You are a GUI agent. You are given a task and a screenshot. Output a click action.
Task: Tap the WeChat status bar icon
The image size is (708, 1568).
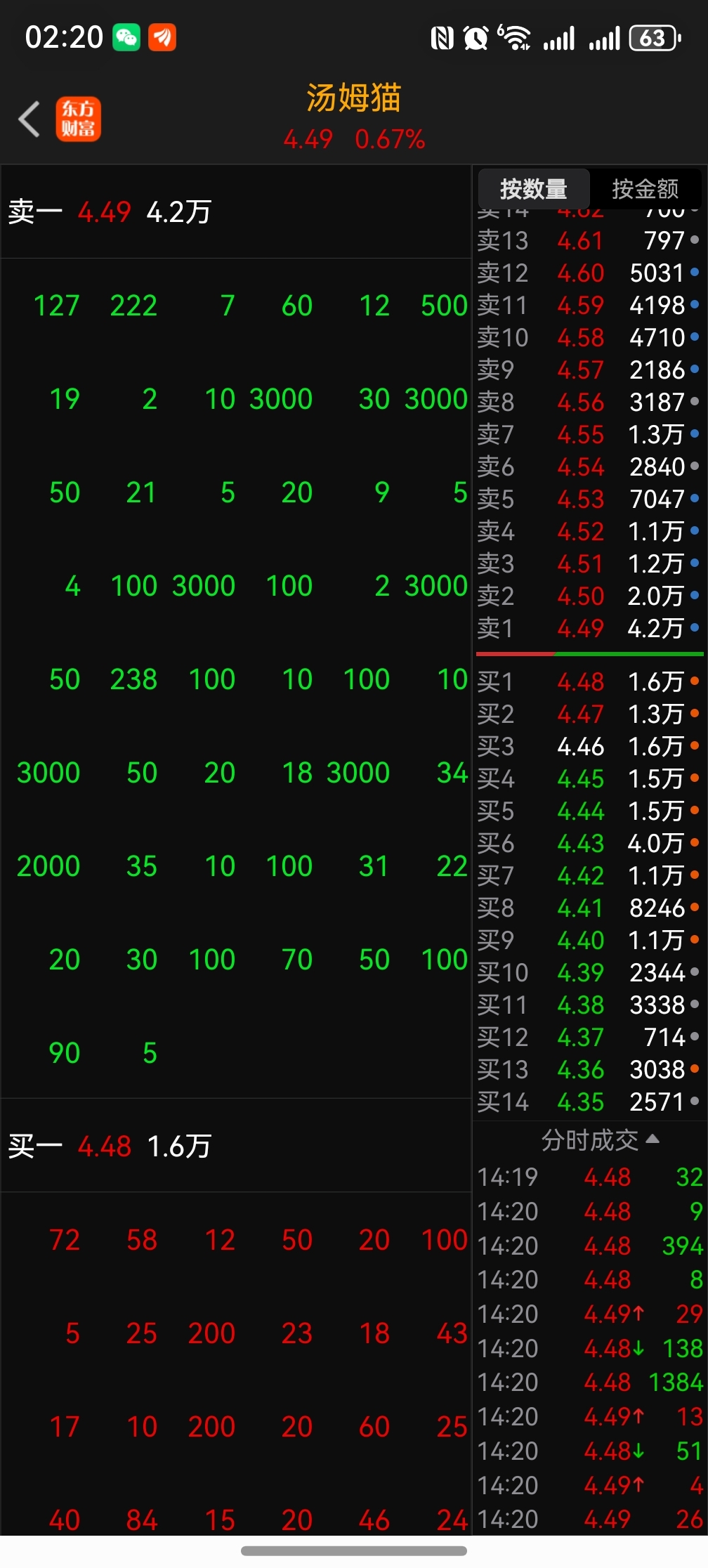click(126, 37)
